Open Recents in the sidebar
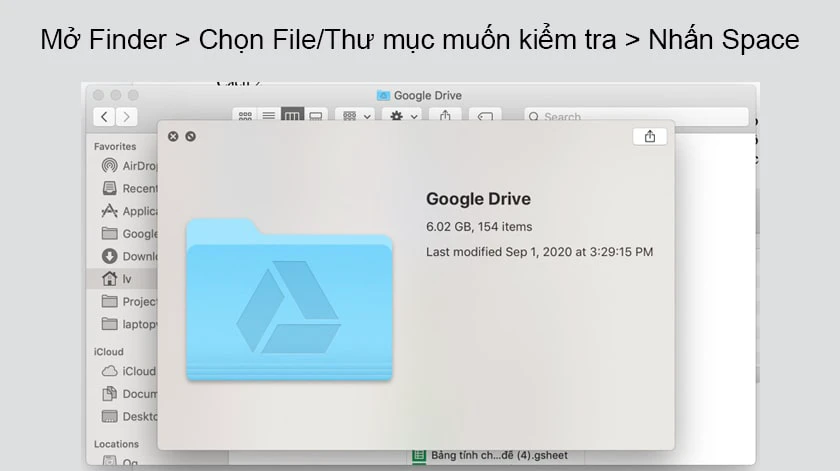 (129, 188)
